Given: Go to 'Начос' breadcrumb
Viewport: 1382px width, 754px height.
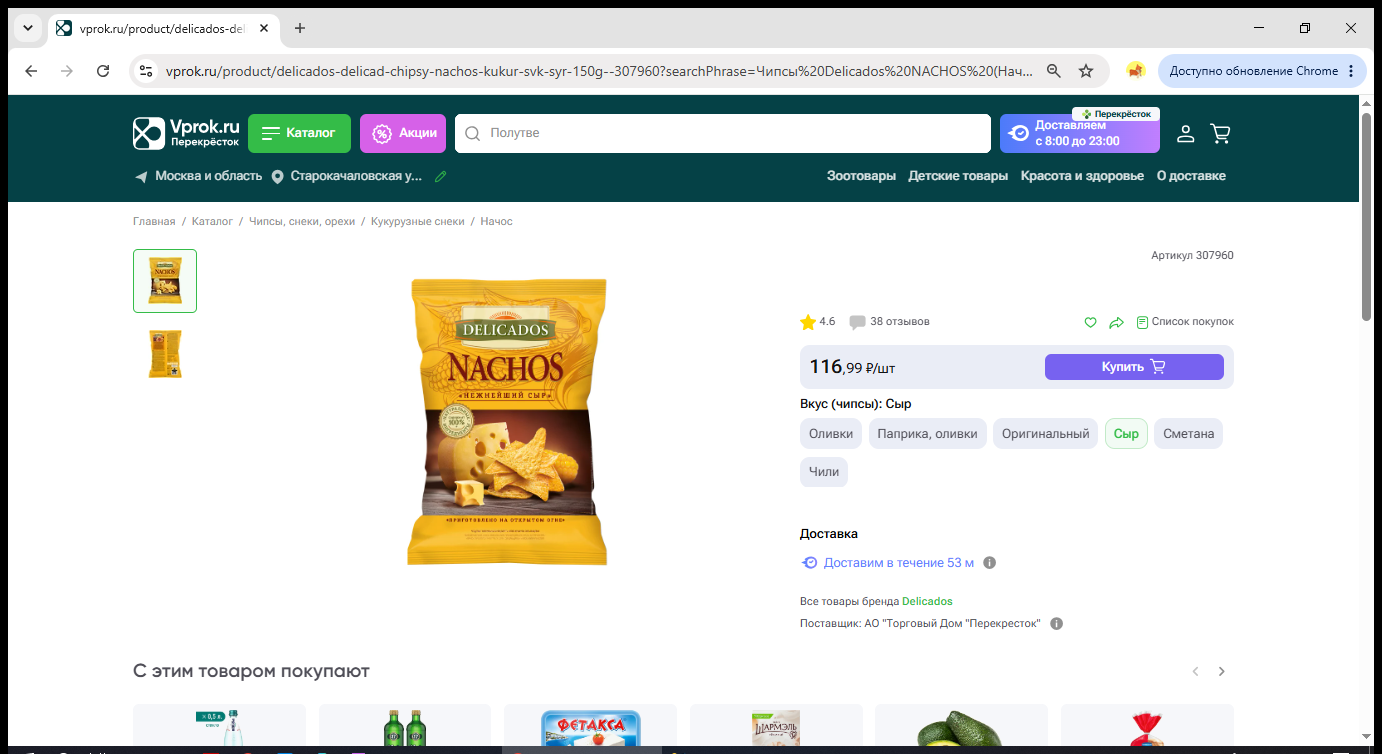Looking at the screenshot, I should pyautogui.click(x=496, y=221).
